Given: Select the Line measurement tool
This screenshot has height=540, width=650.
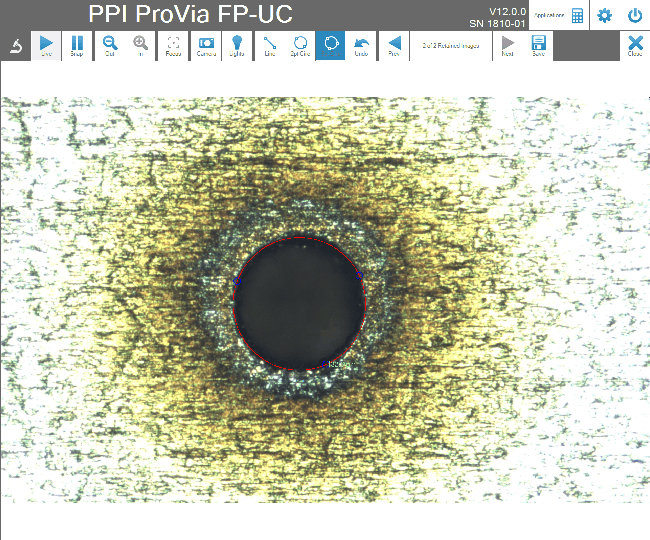Looking at the screenshot, I should [269, 46].
